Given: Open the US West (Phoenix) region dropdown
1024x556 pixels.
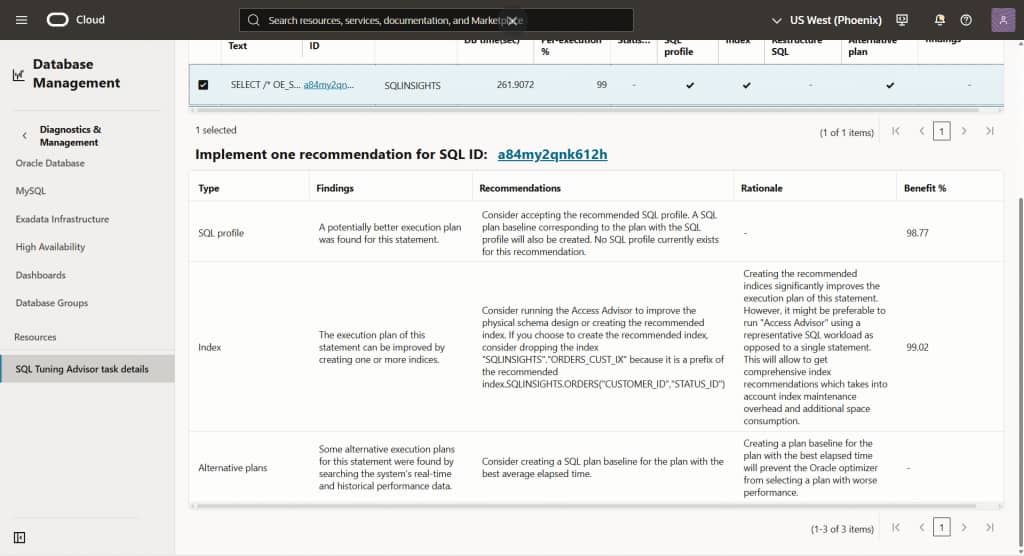Looking at the screenshot, I should (x=826, y=20).
